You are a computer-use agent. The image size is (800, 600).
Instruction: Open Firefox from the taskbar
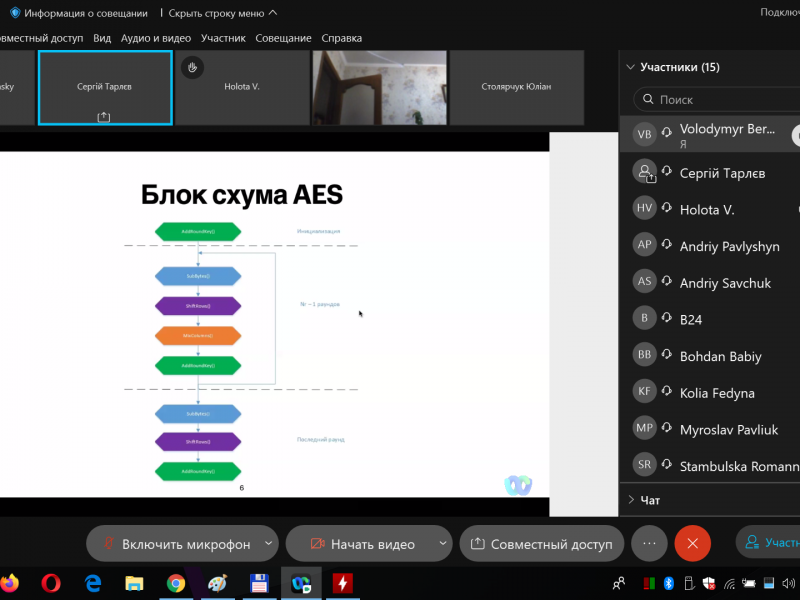[x=11, y=582]
